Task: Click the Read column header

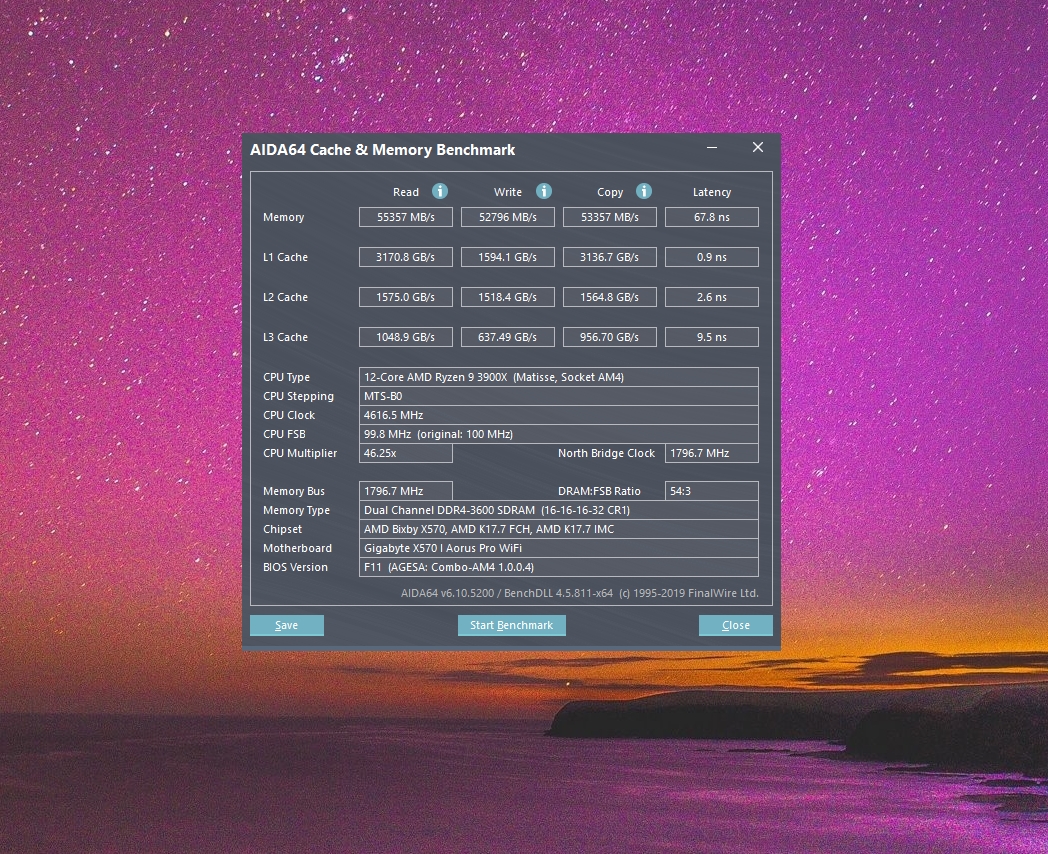Action: [x=406, y=192]
